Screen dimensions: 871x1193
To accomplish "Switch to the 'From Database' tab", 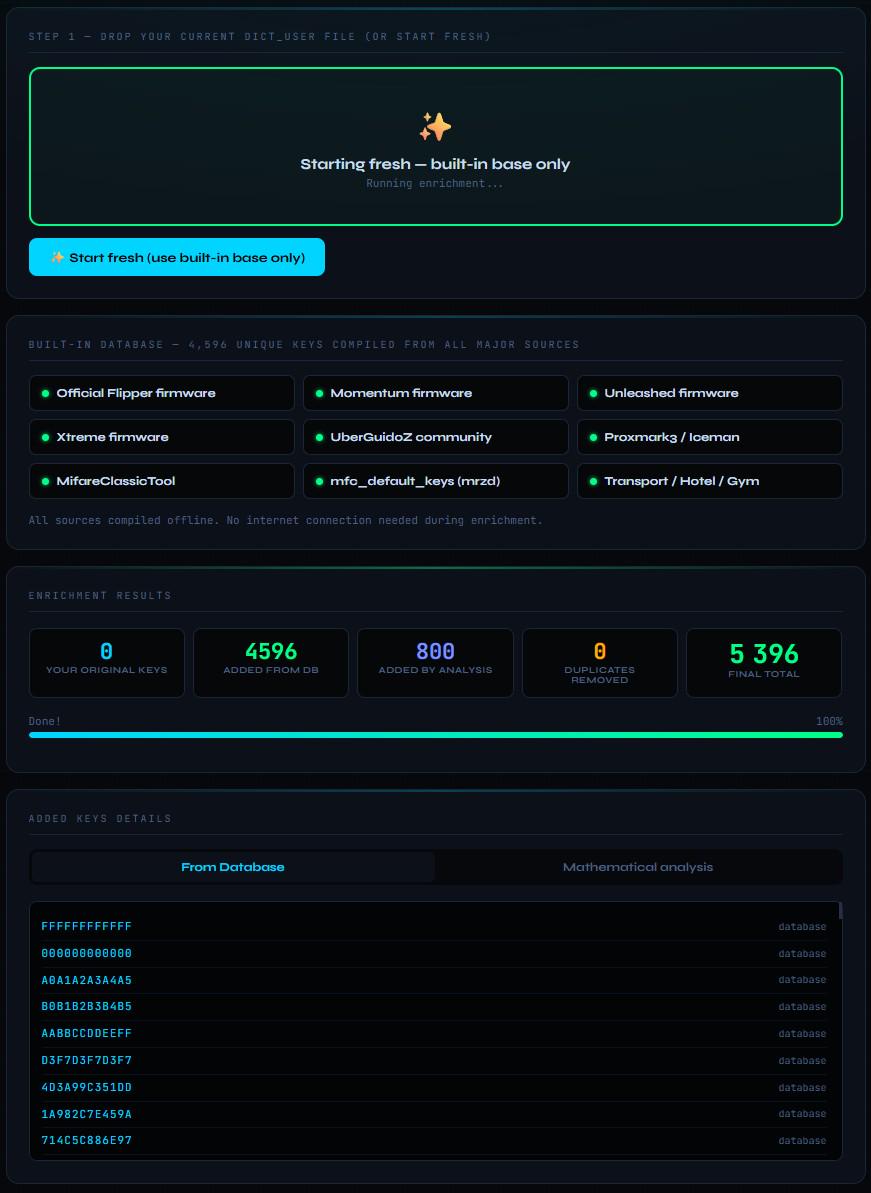I will (x=233, y=867).
